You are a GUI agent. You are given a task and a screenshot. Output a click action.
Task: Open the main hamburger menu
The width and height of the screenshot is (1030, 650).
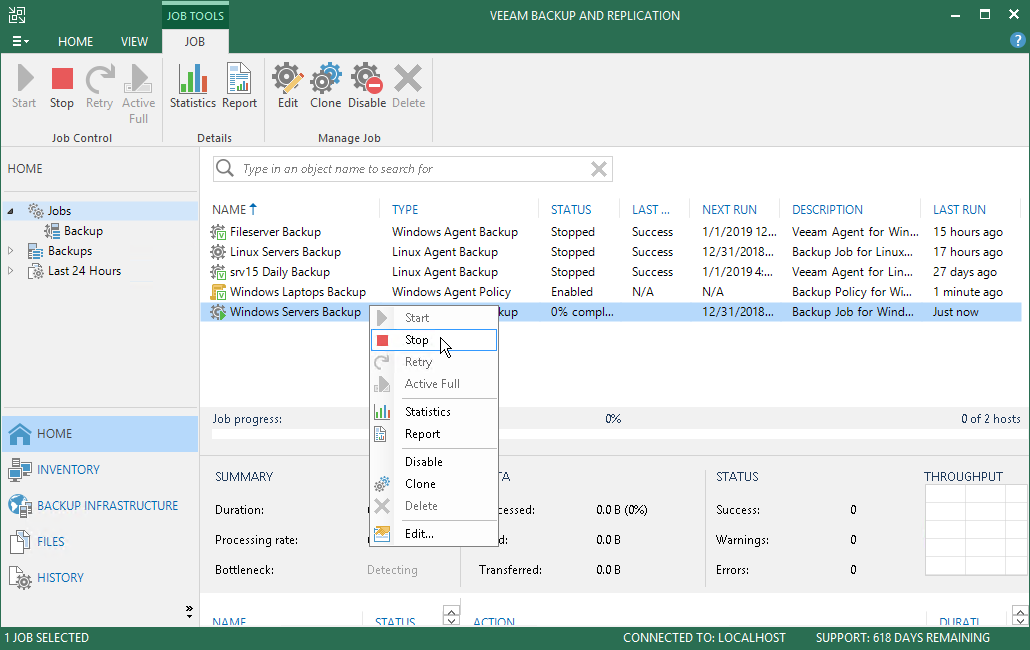pos(20,41)
